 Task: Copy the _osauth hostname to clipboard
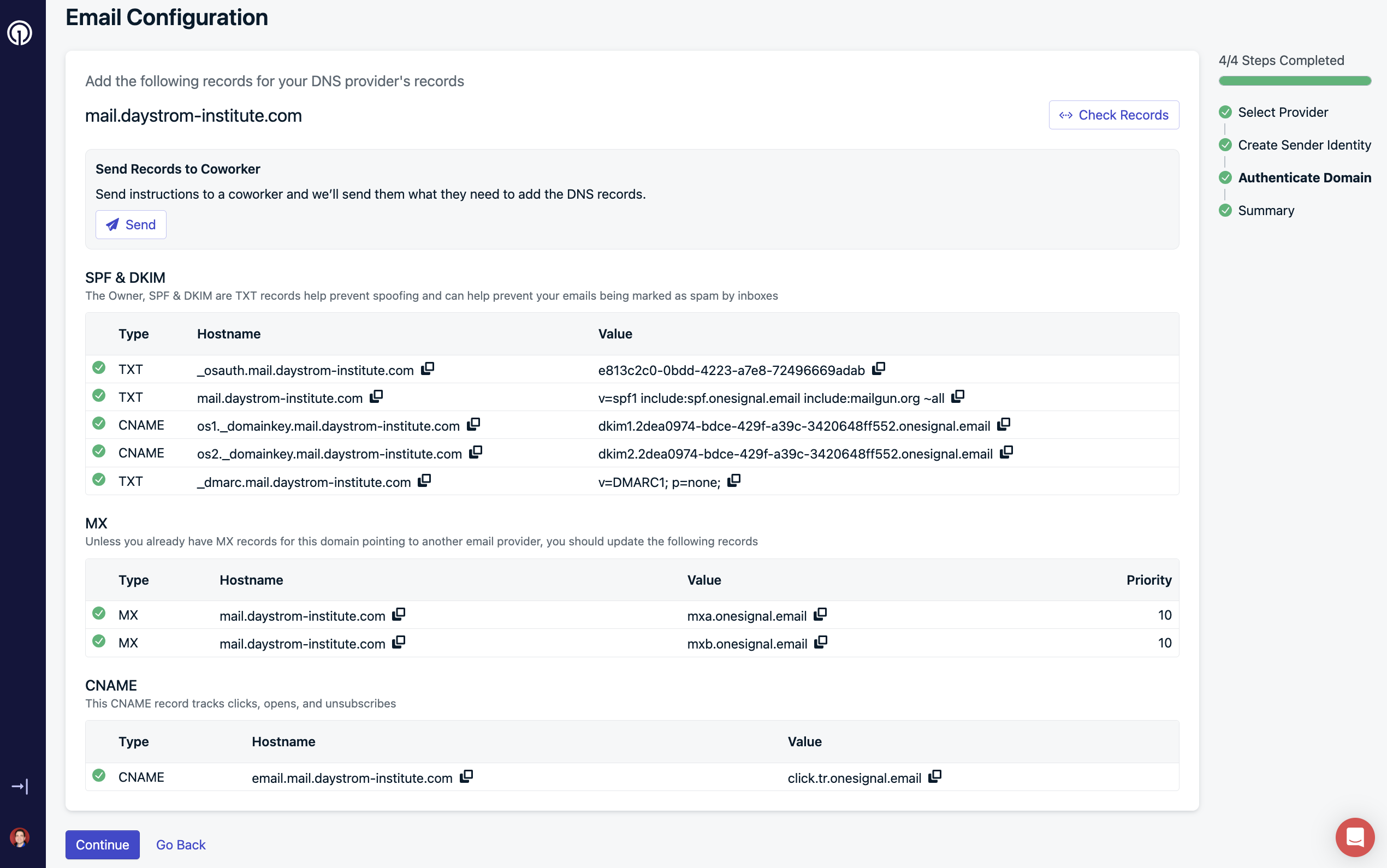click(427, 368)
